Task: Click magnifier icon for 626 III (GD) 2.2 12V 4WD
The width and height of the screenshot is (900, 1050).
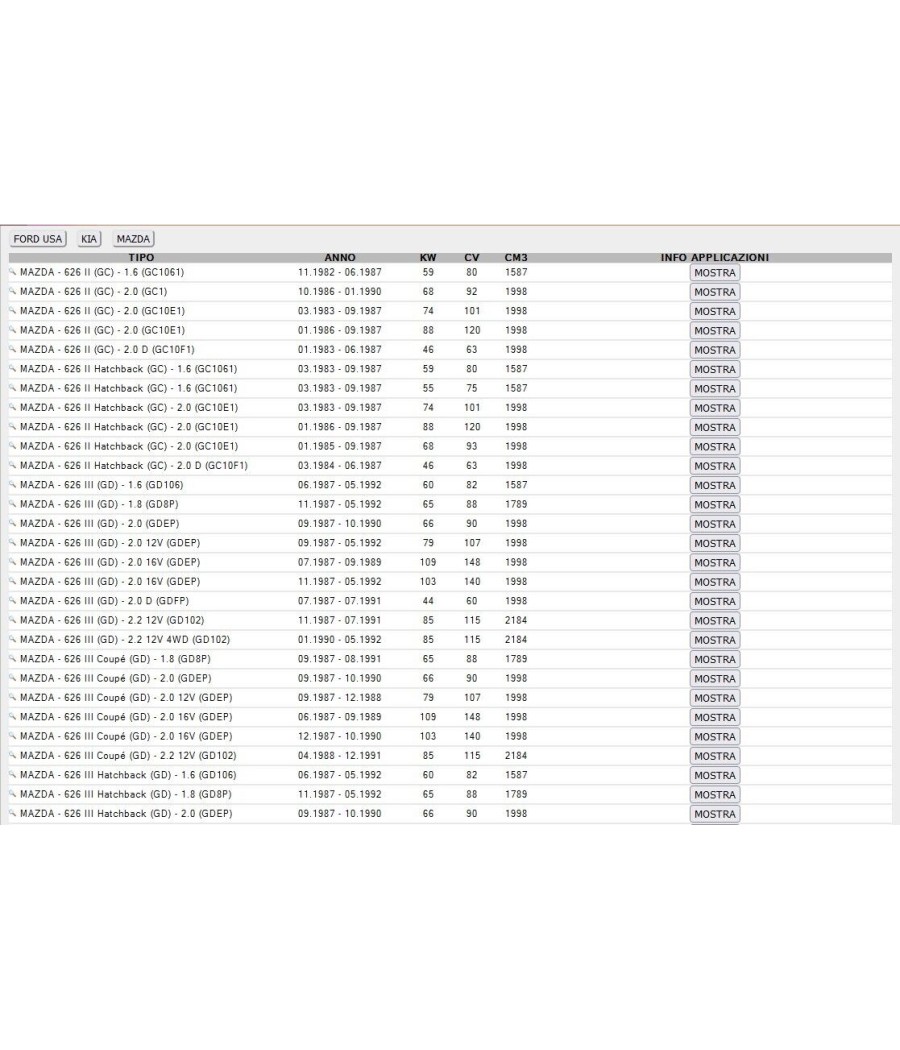Action: tap(13, 640)
